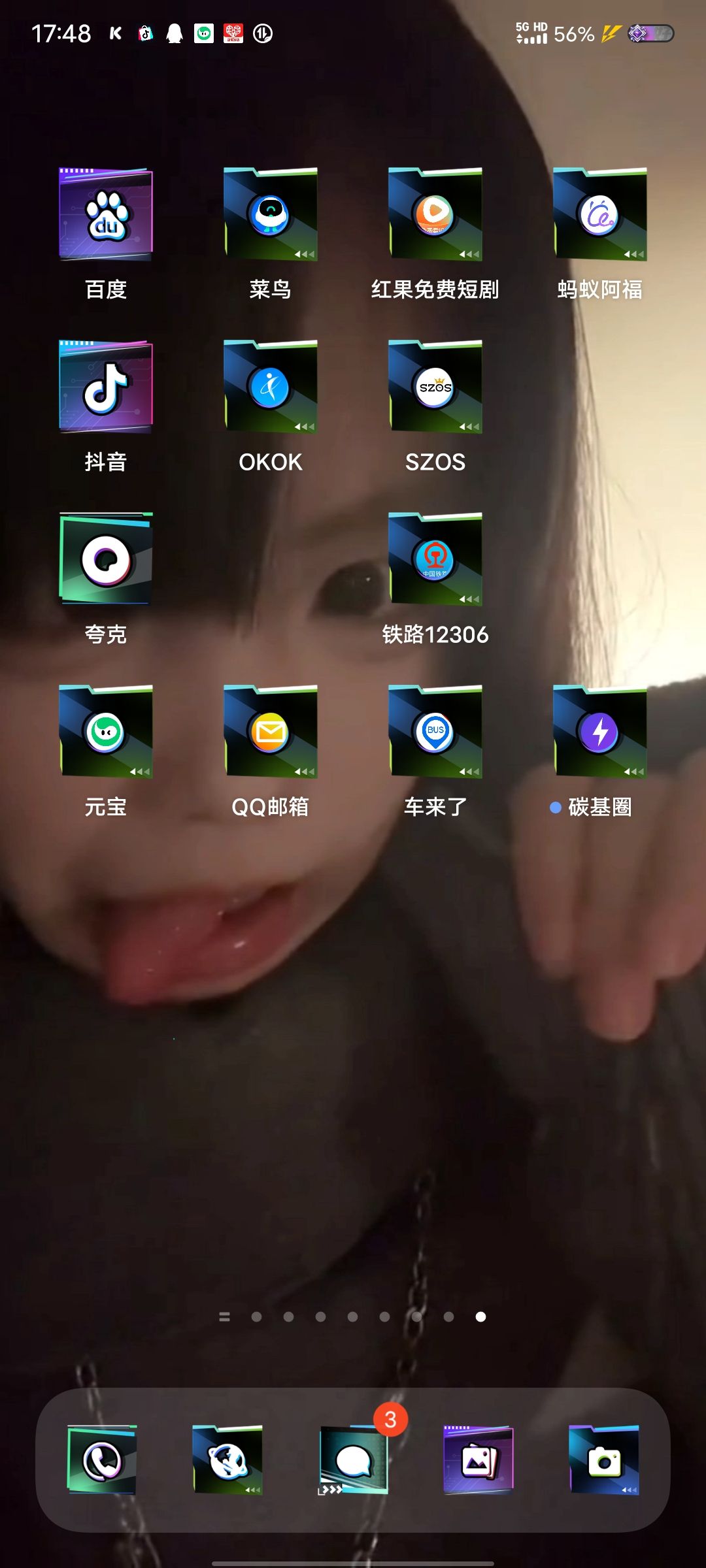Tap the battery indicator in status bar
706x1568 pixels.
pos(651,33)
